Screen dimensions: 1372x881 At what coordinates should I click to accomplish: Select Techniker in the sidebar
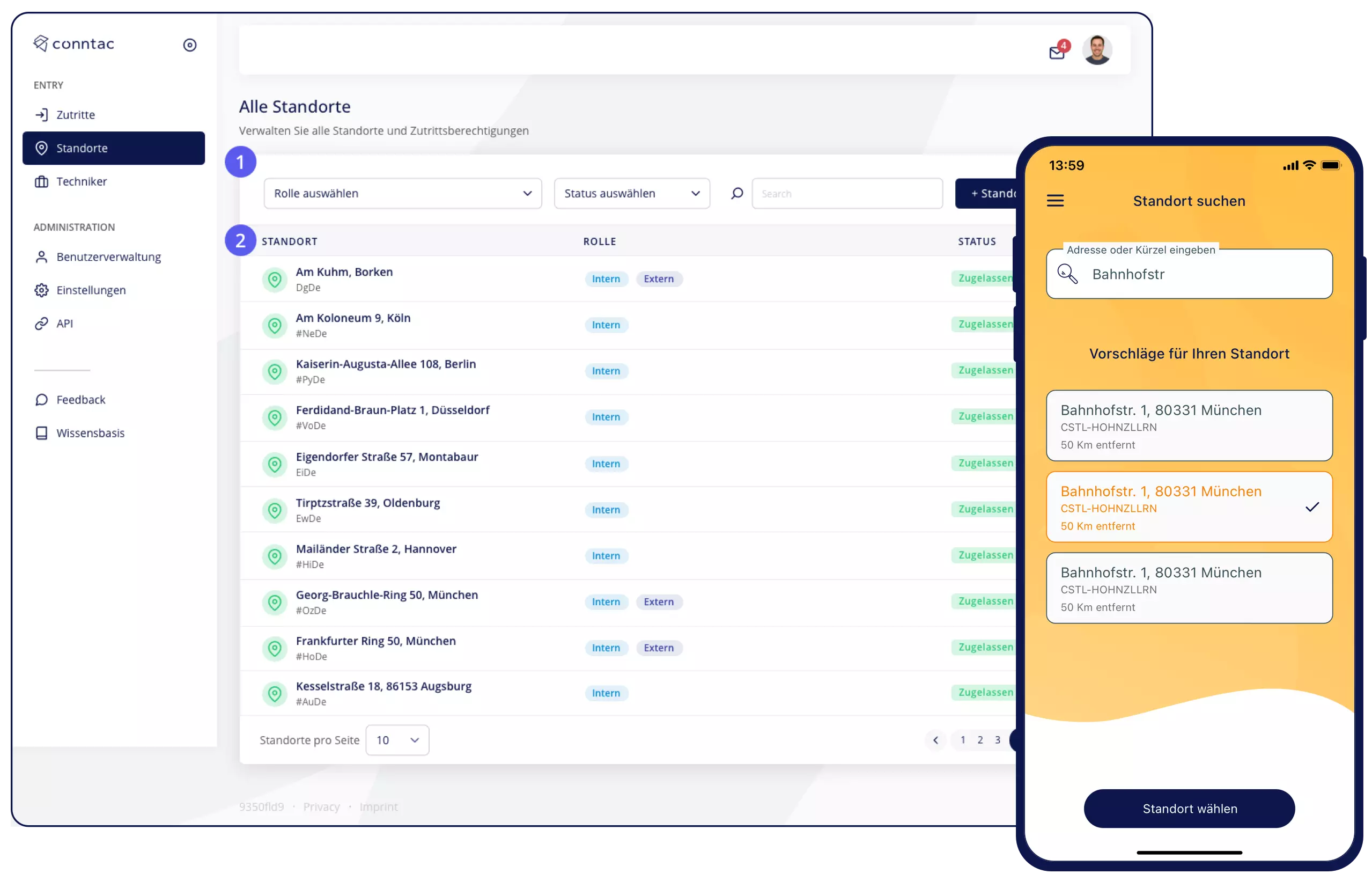(80, 181)
